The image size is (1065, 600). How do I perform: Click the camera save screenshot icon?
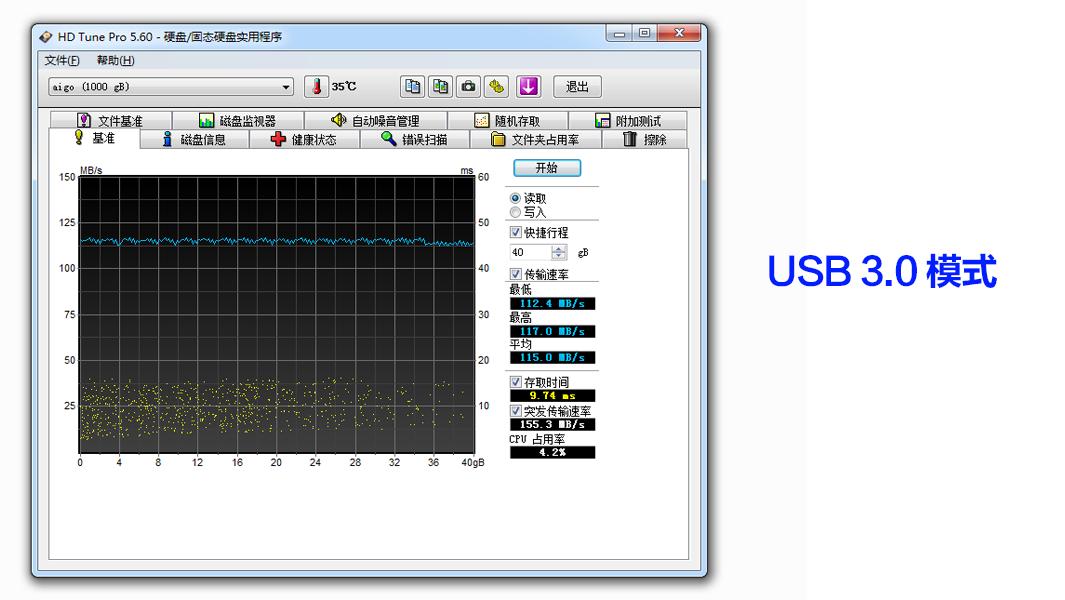[468, 87]
